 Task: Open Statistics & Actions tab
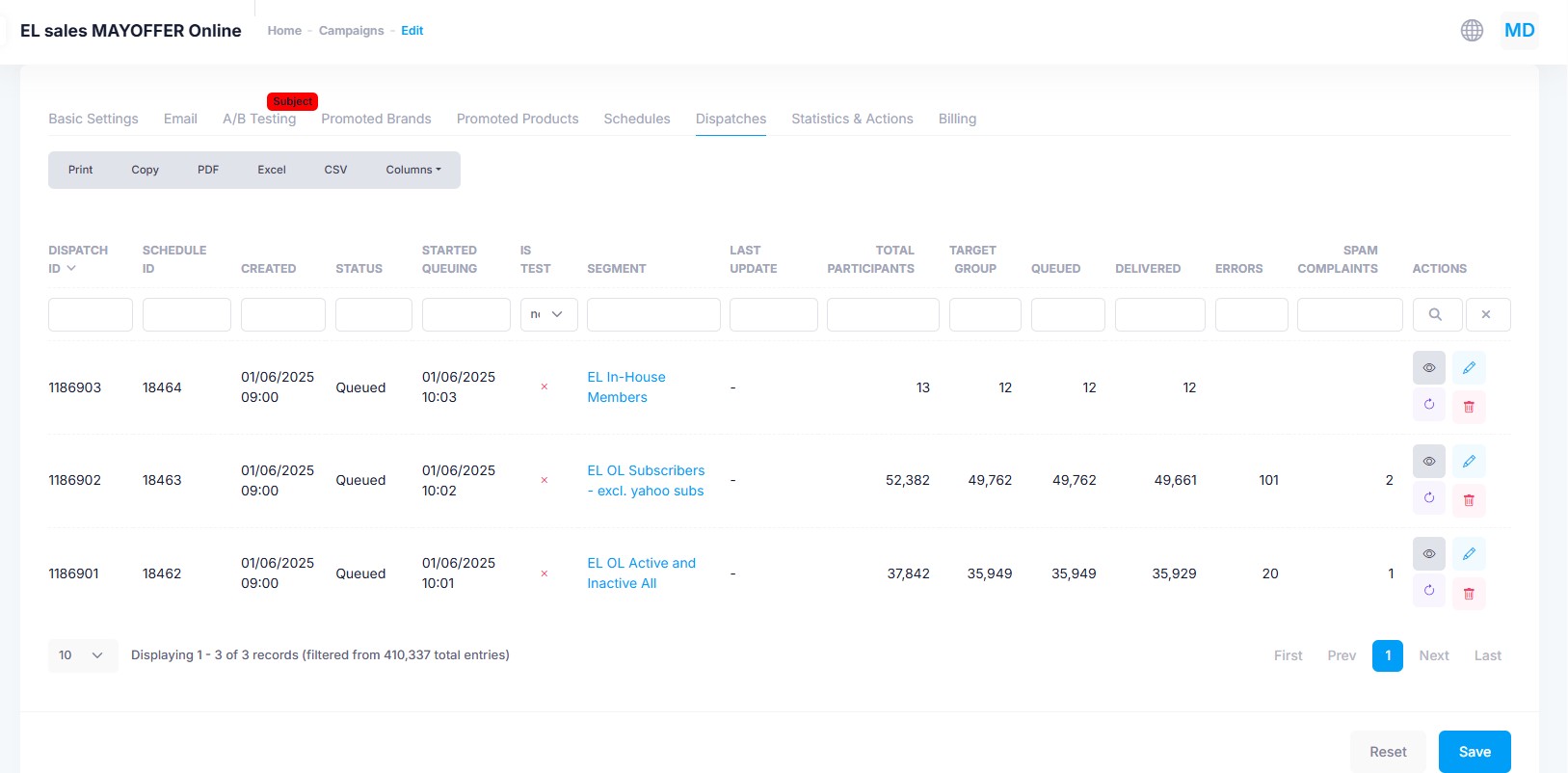click(852, 119)
